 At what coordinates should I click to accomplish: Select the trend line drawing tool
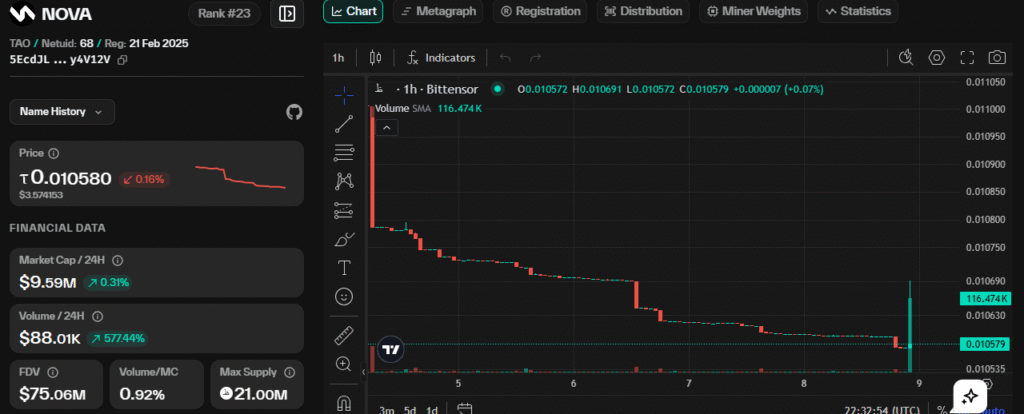(344, 124)
